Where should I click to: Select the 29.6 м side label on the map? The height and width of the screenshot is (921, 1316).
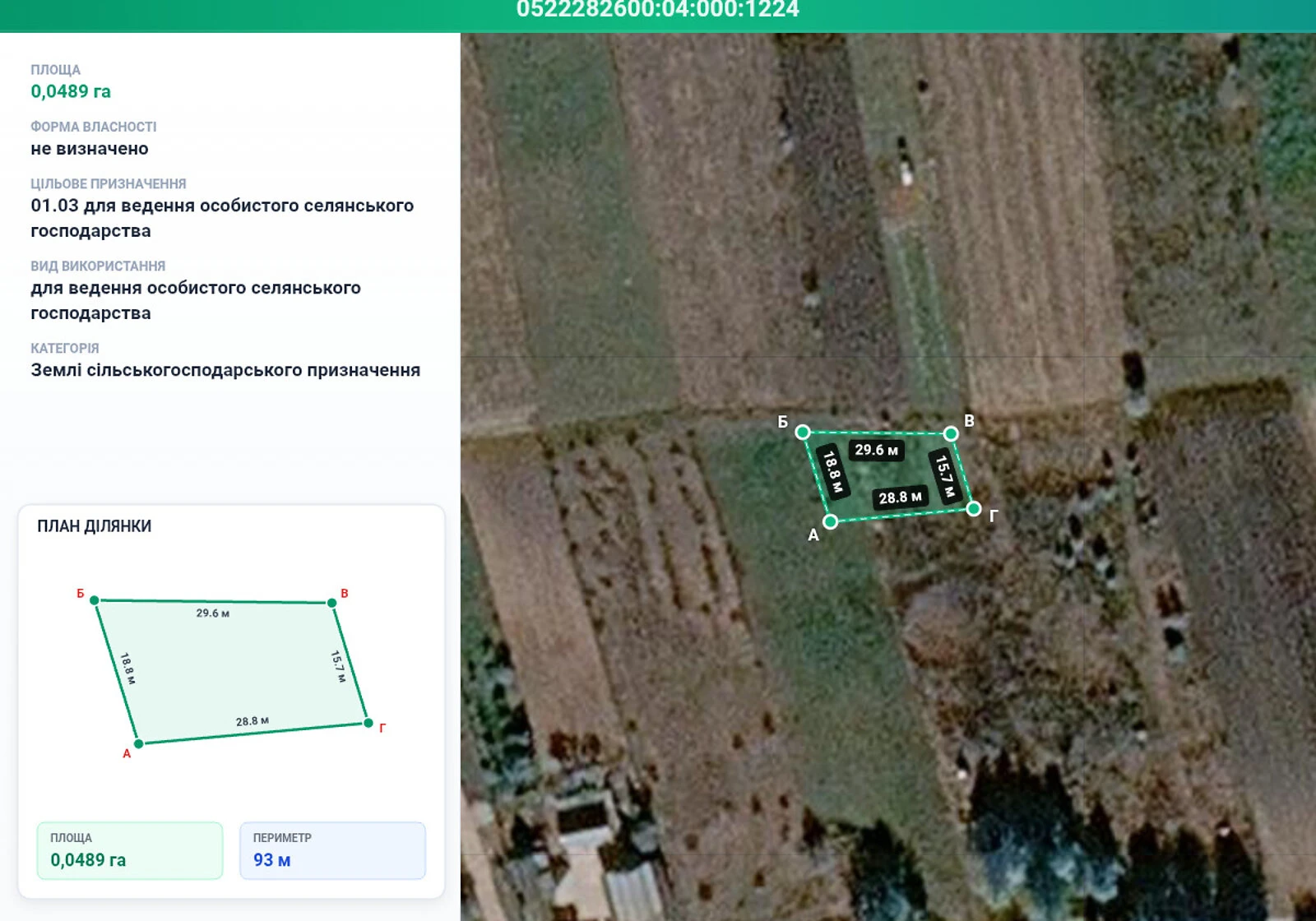pos(876,450)
